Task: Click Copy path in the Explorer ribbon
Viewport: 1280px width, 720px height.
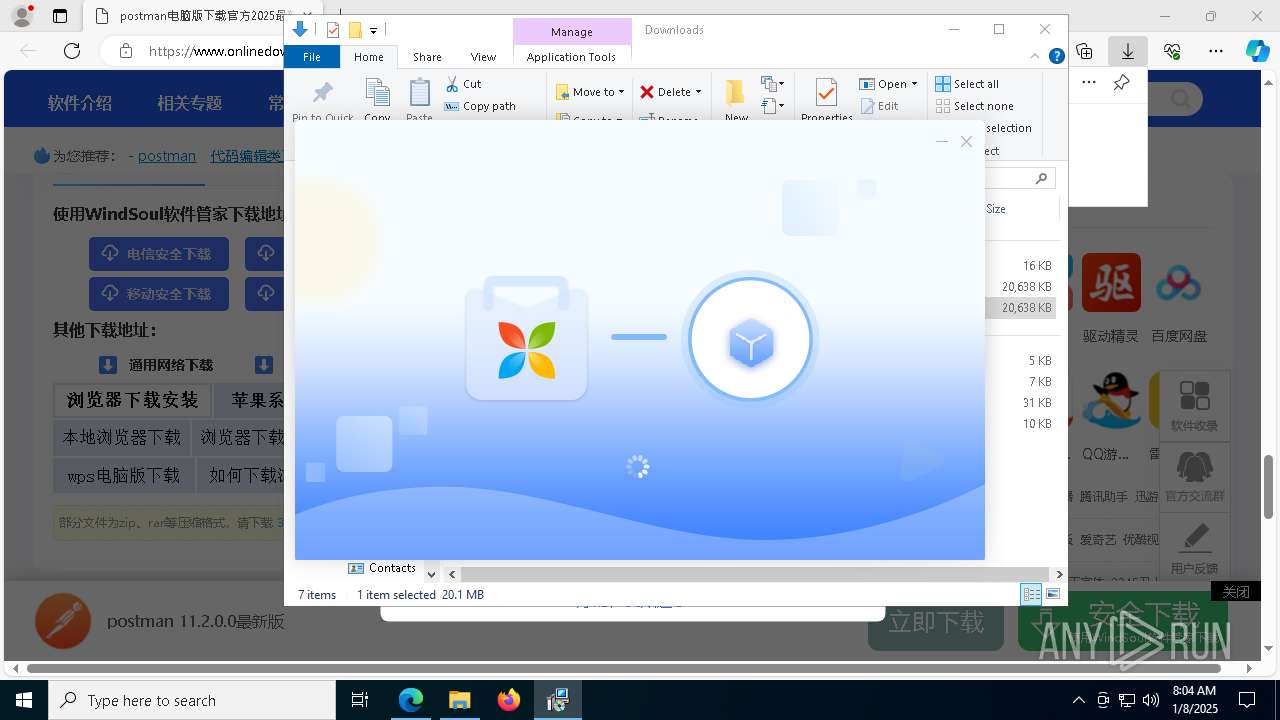Action: [480, 106]
